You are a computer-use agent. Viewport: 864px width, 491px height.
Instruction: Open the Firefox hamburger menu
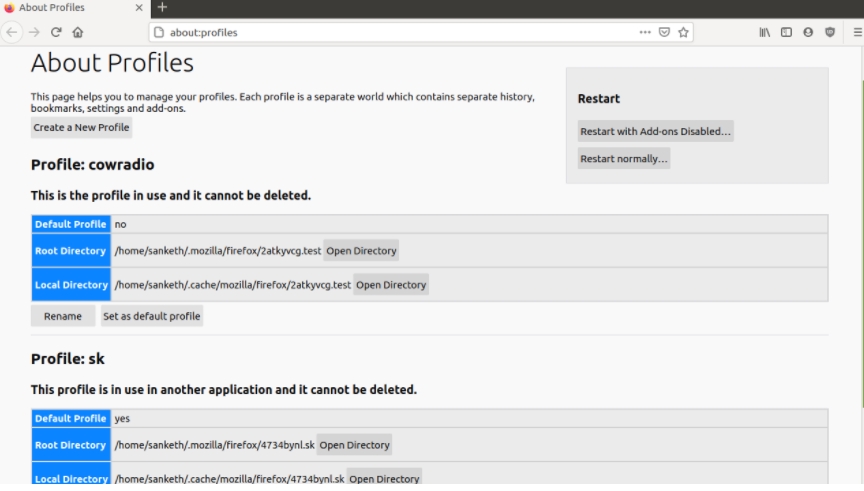(x=857, y=32)
